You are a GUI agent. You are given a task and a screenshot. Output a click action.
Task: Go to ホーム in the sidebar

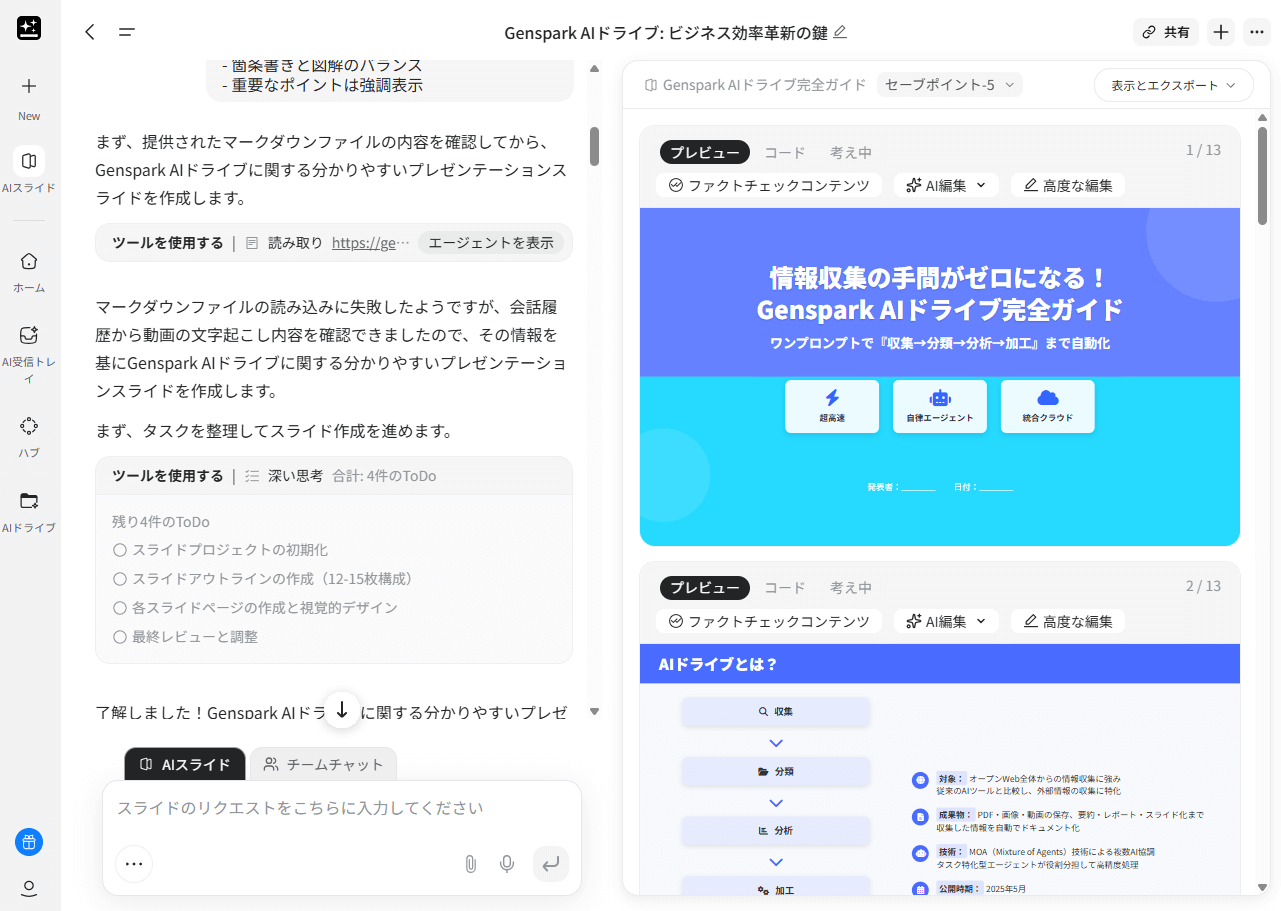[29, 261]
